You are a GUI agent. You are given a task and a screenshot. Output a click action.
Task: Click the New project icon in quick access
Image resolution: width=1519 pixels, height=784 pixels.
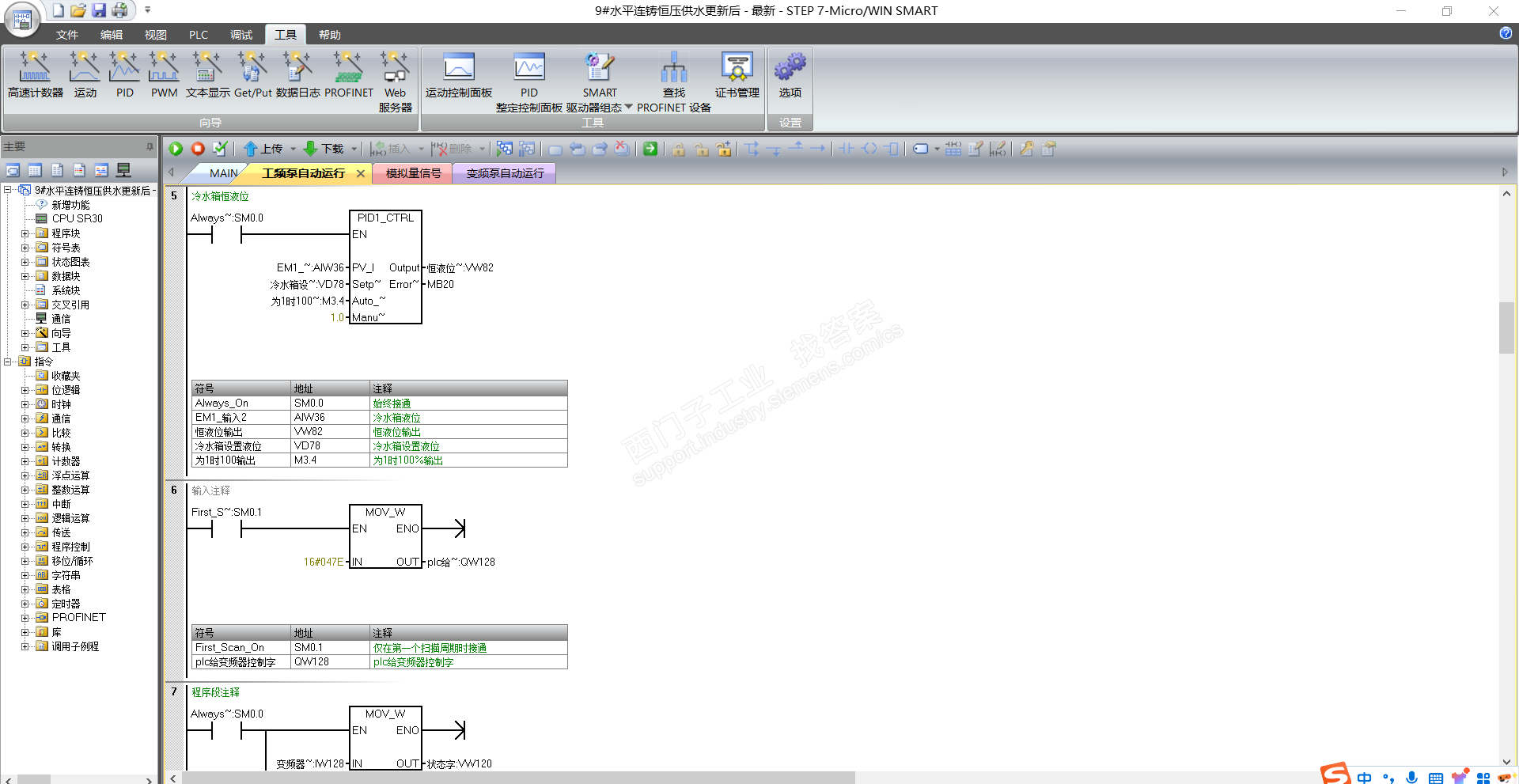coord(58,10)
